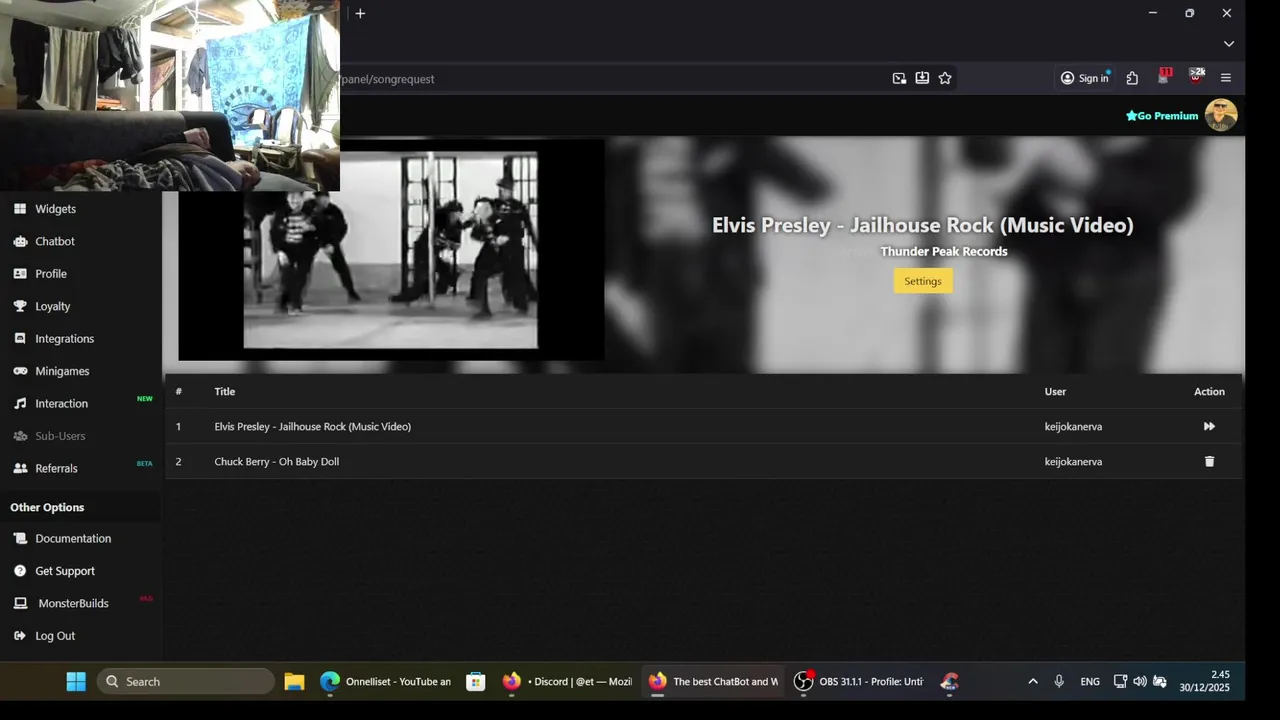This screenshot has width=1280, height=720.
Task: Click the MonsterBuilds laptop icon
Action: pos(20,603)
